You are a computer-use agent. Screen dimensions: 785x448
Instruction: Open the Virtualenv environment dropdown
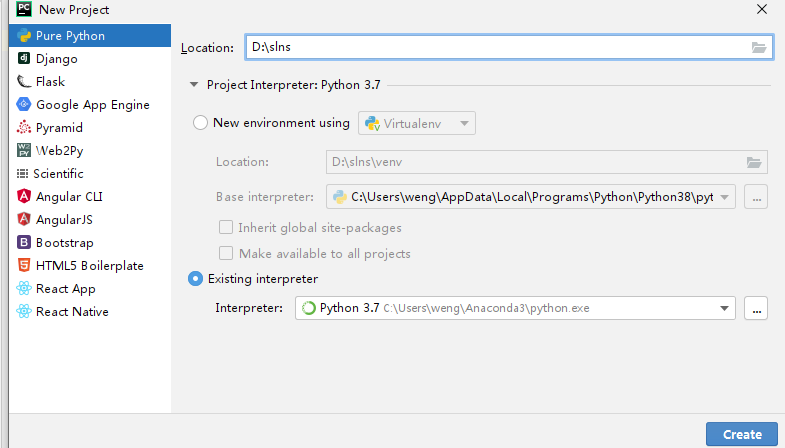click(417, 123)
